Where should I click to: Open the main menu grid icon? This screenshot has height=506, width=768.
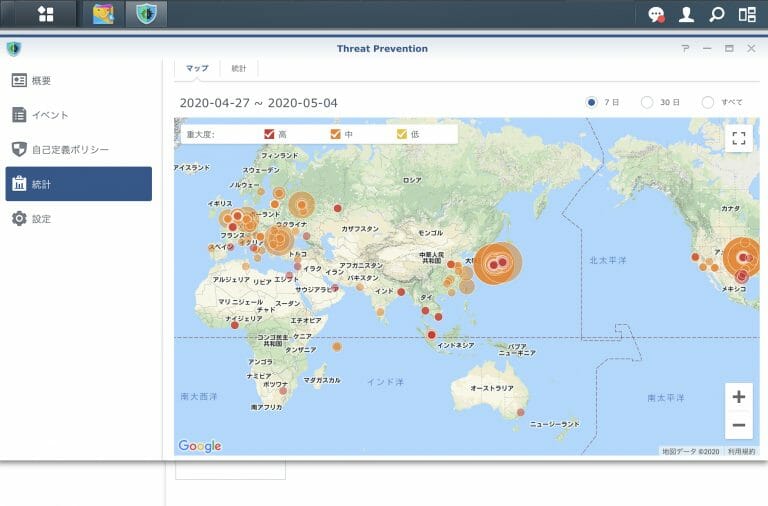[46, 14]
